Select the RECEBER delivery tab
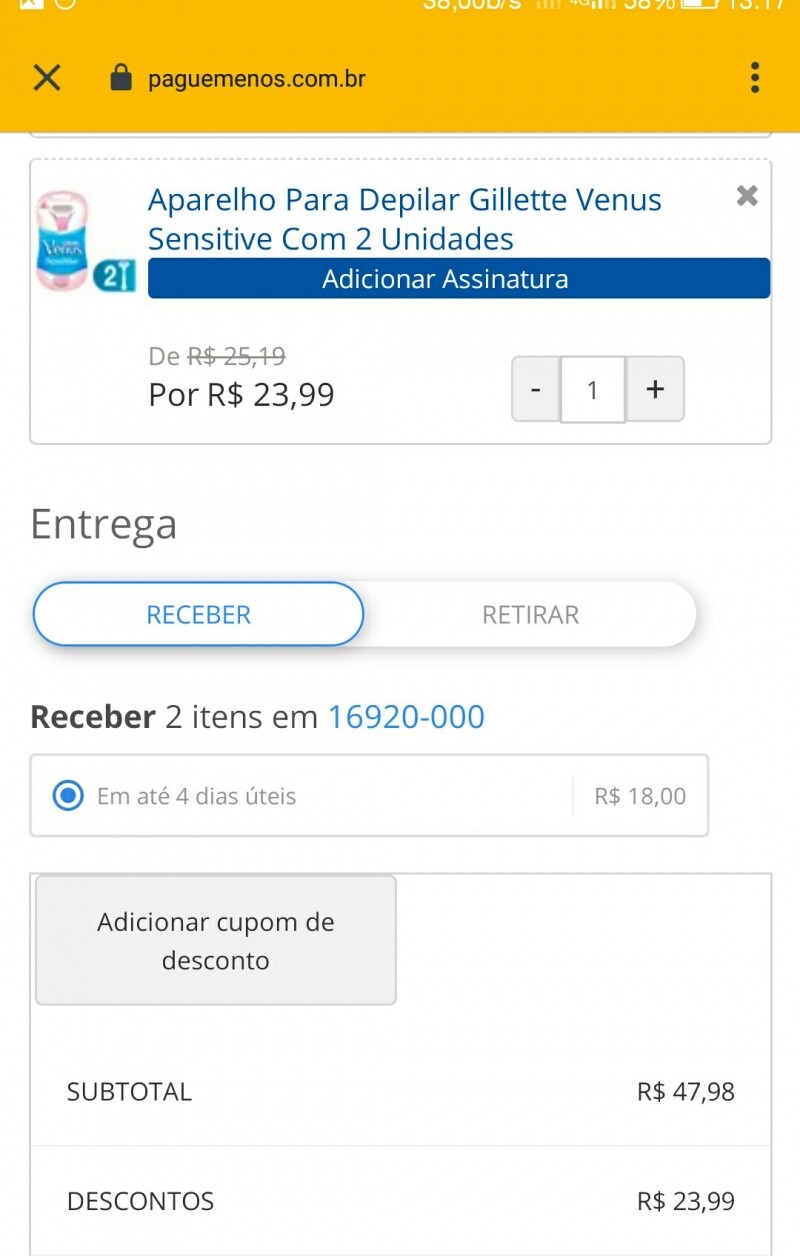The width and height of the screenshot is (800, 1256). click(x=198, y=614)
